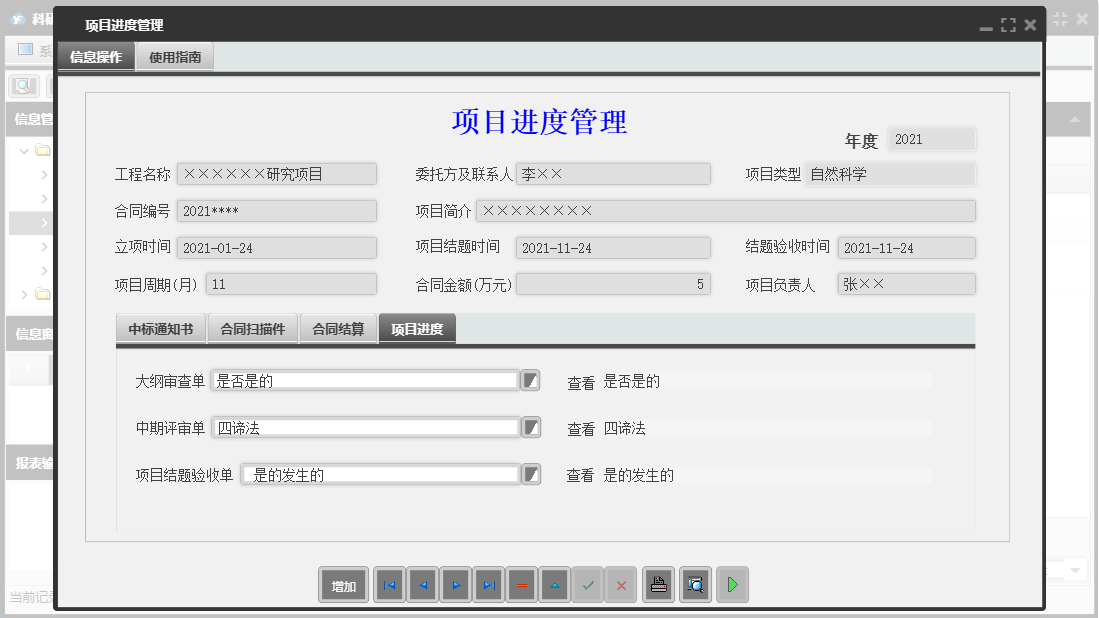This screenshot has width=1099, height=618.
Task: Click the edit icon beside 大纲审查单
Action: pyautogui.click(x=530, y=380)
